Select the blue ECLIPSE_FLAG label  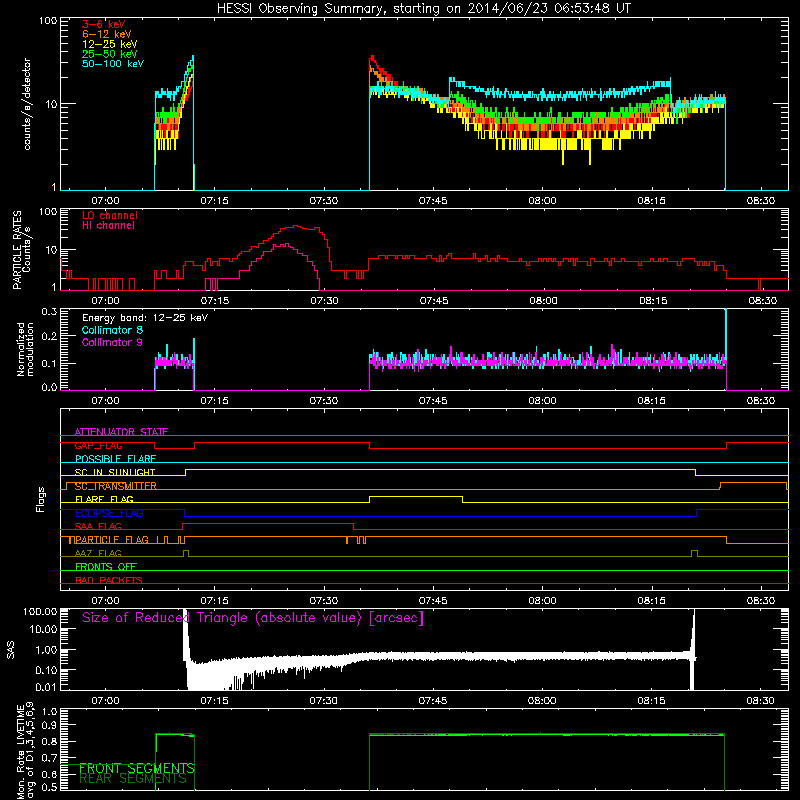[109, 513]
